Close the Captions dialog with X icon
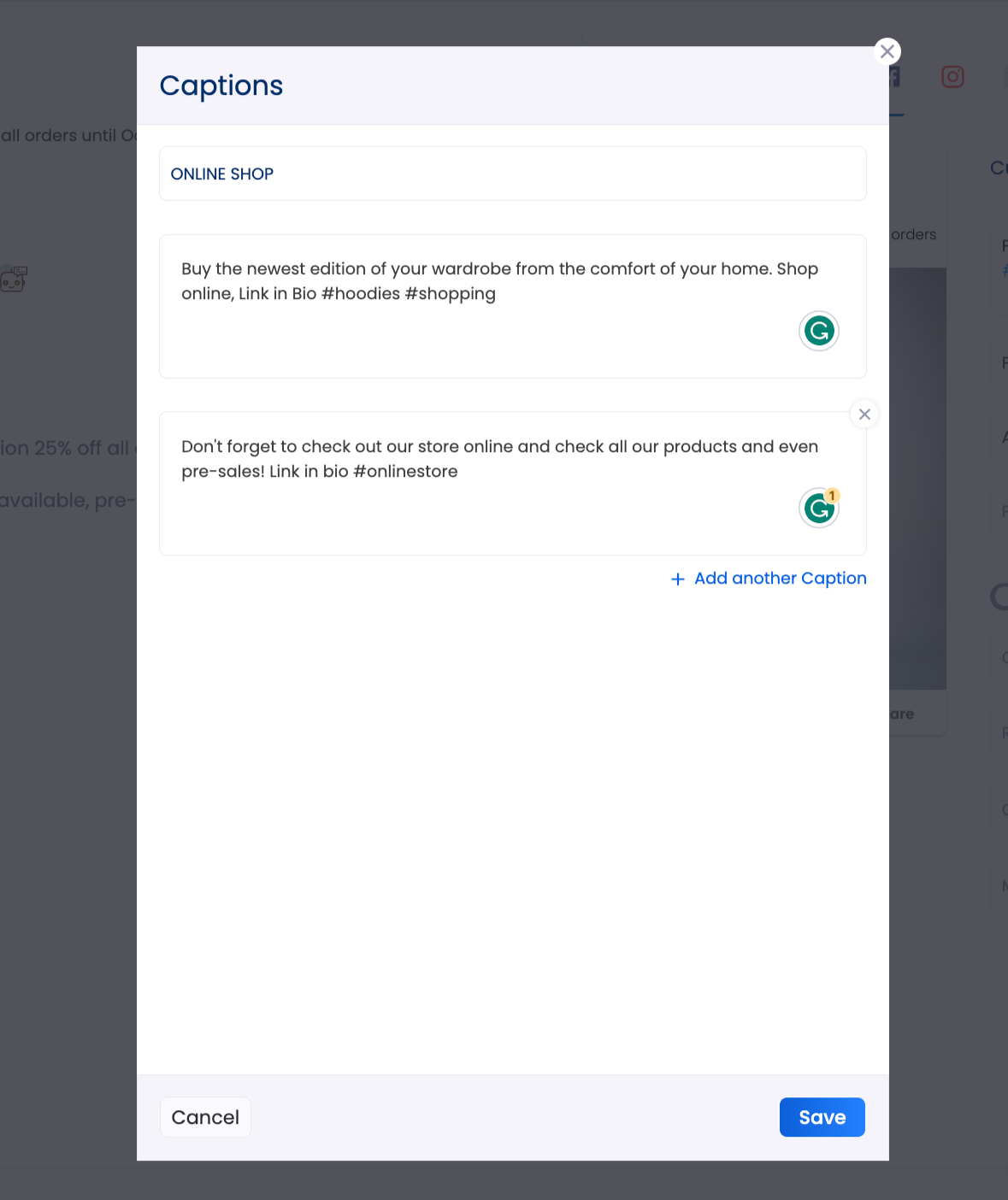This screenshot has height=1200, width=1008. pyautogui.click(x=887, y=51)
